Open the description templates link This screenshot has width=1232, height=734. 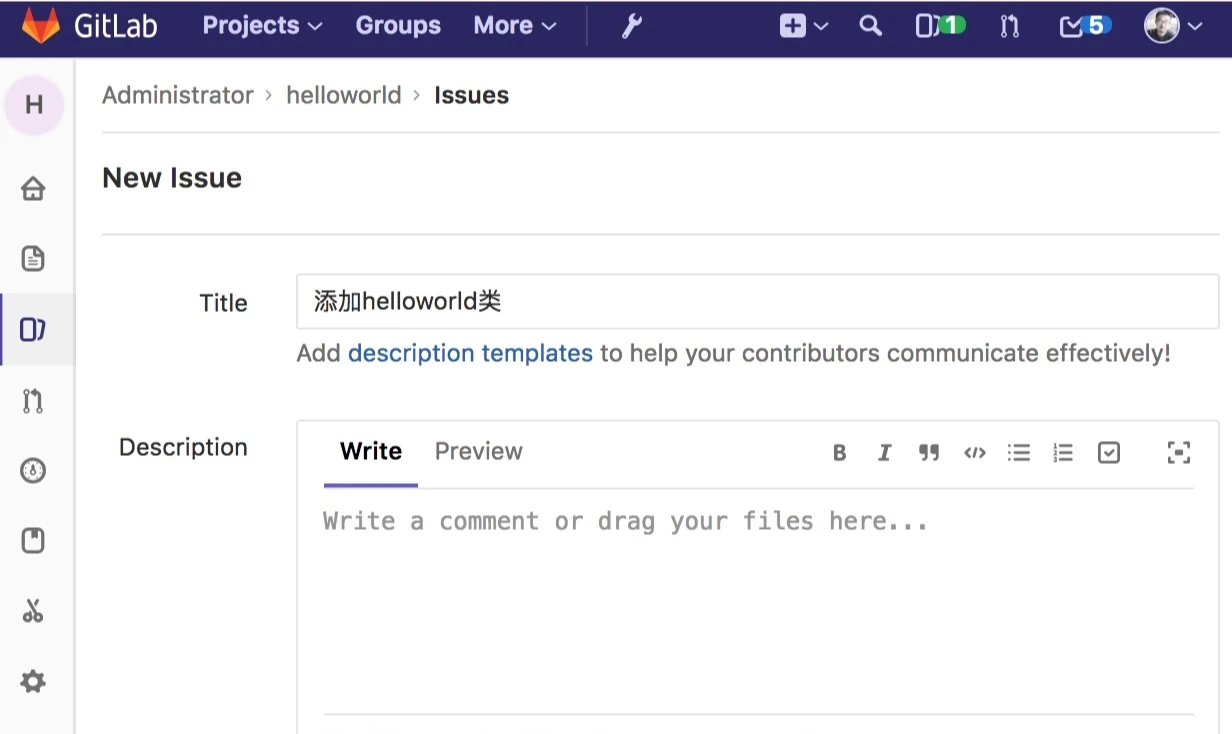[x=470, y=353]
